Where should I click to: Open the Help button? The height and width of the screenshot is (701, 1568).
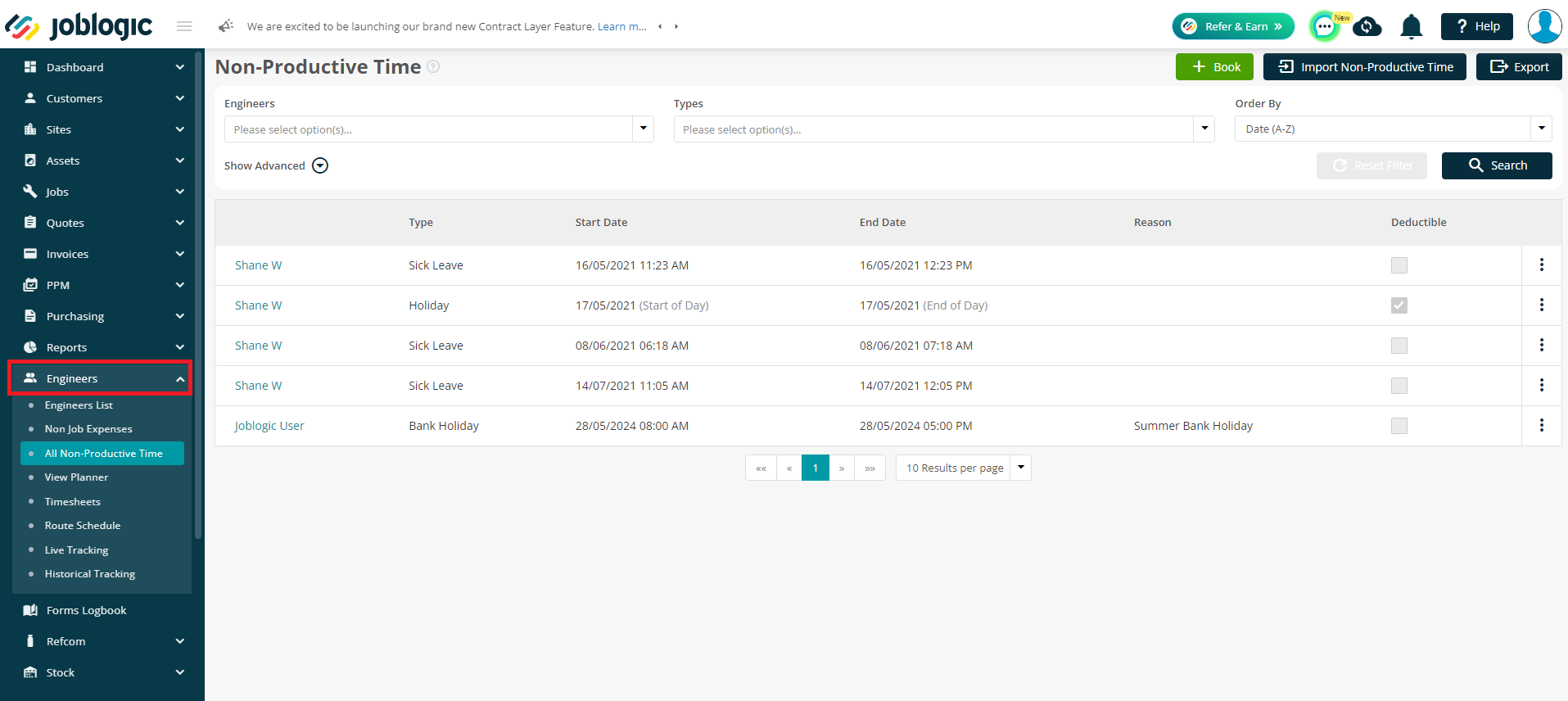1477,26
